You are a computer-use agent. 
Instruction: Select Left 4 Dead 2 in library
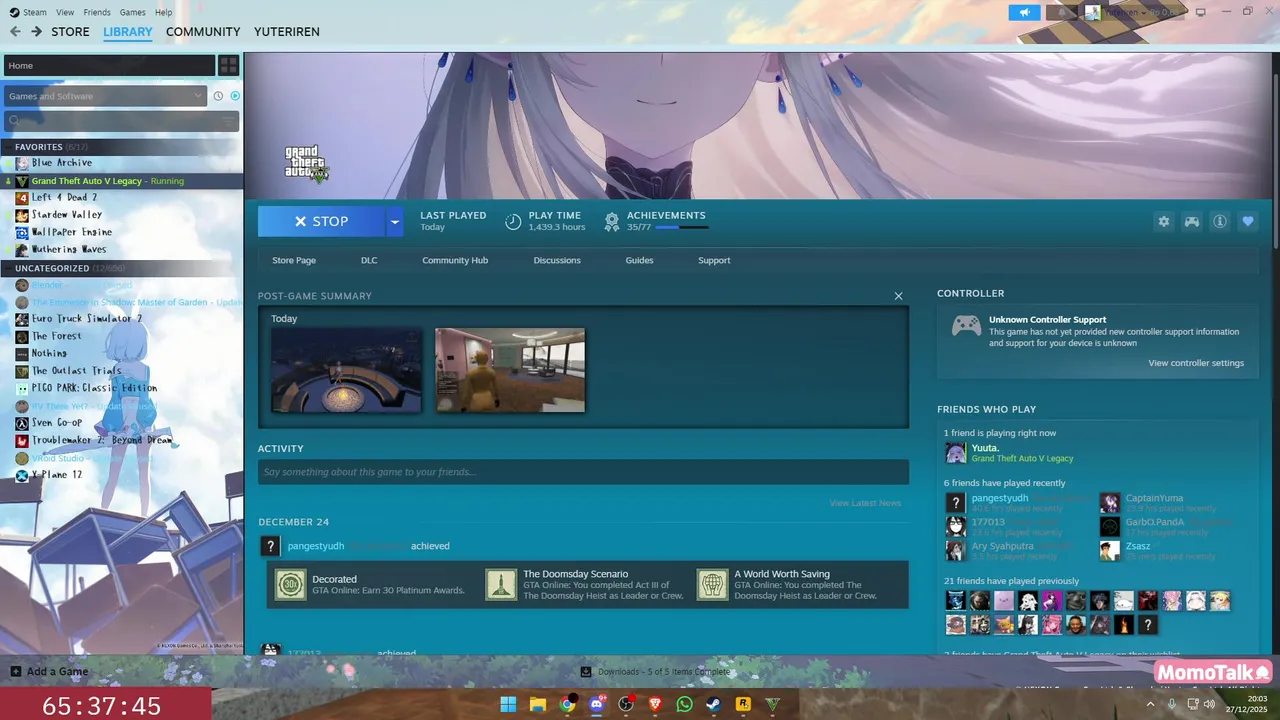pyautogui.click(x=64, y=198)
